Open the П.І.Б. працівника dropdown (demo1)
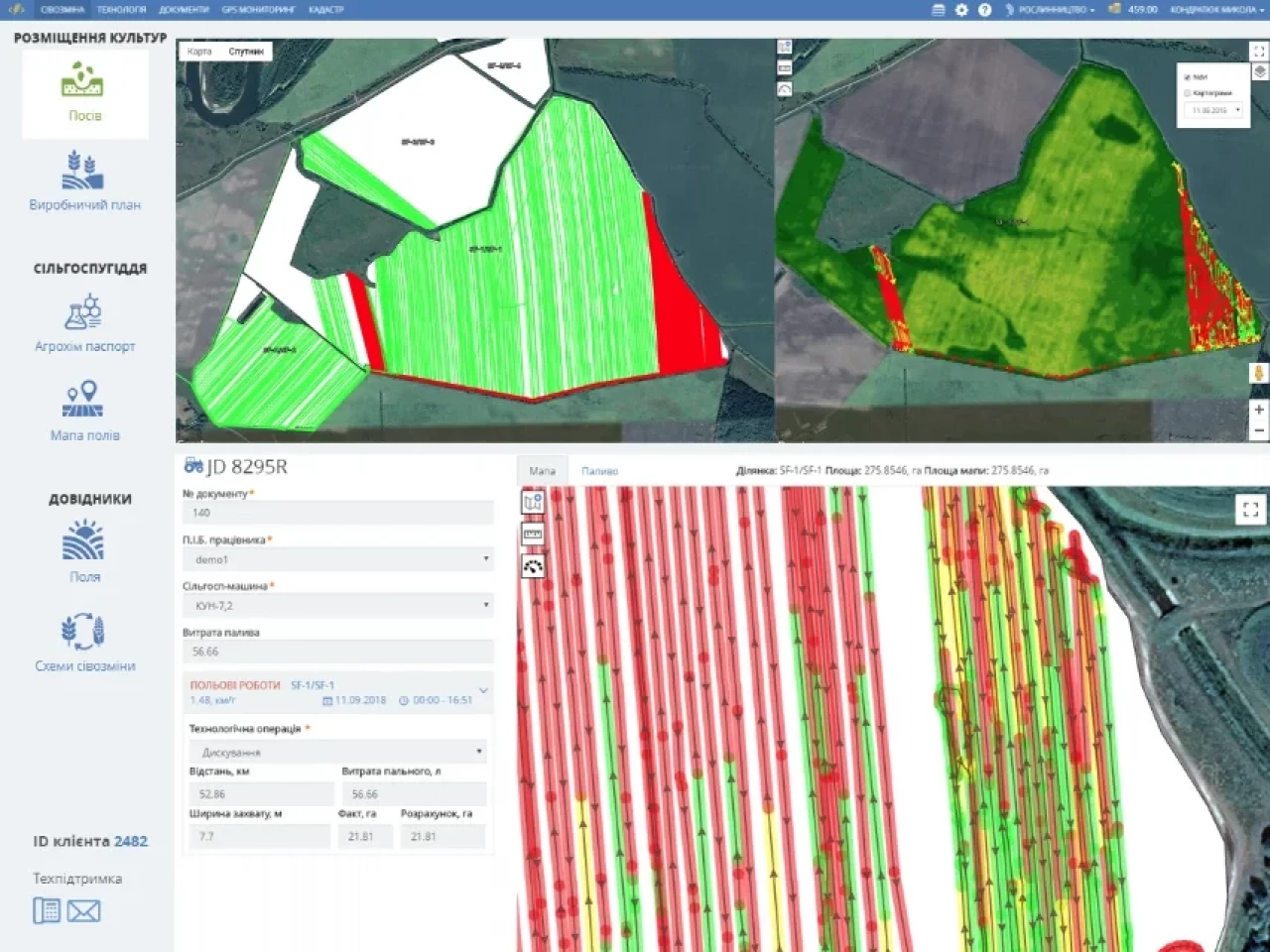 337,559
